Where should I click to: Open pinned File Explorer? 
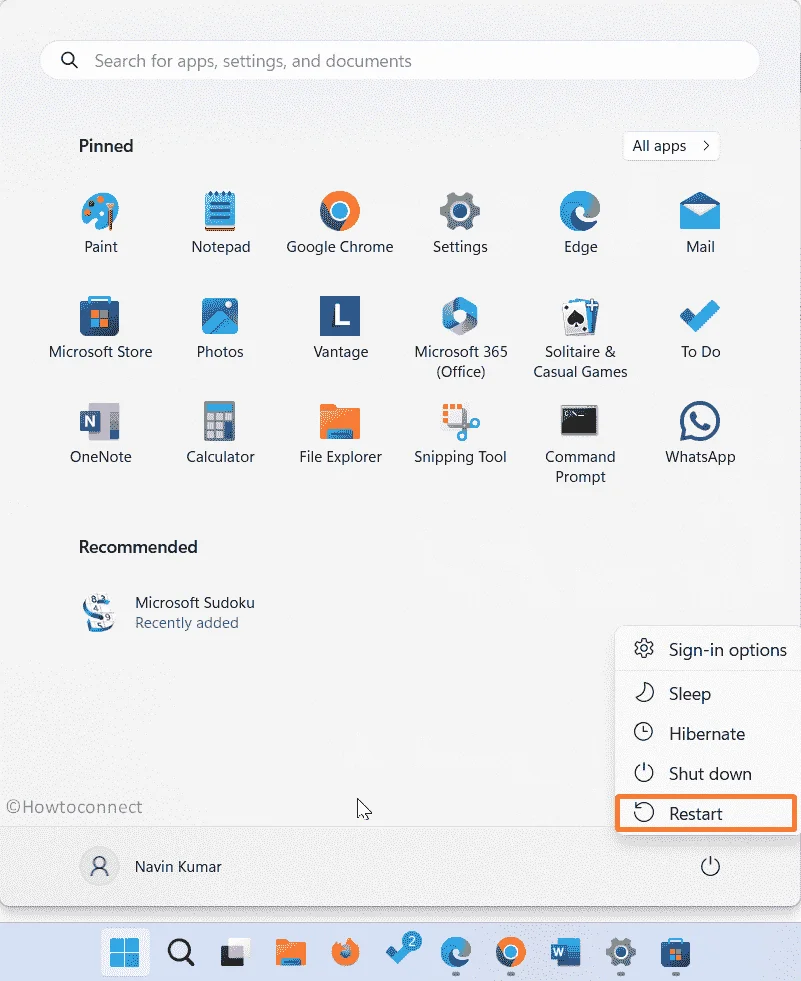coord(340,433)
